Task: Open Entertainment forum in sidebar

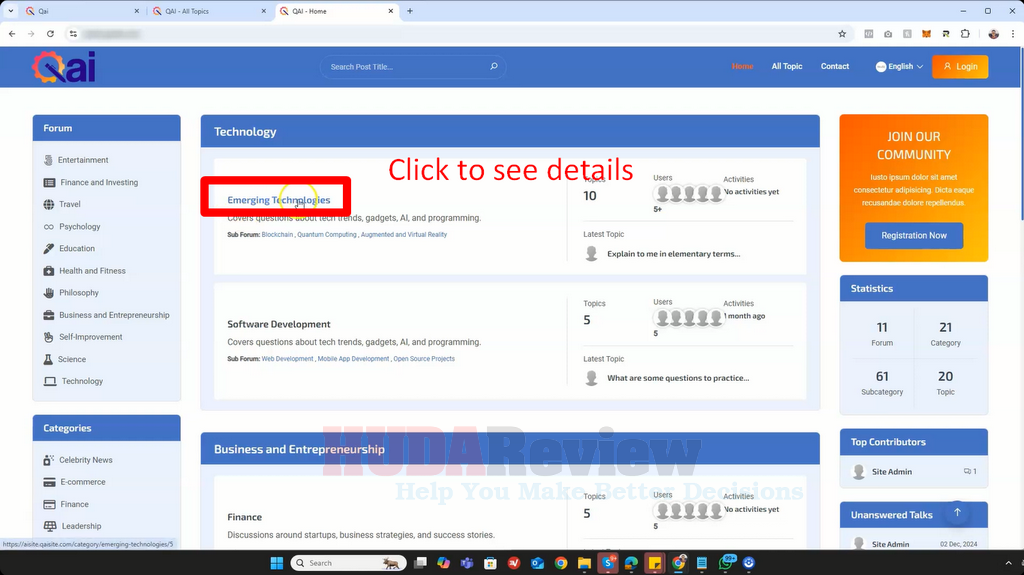Action: pos(83,160)
